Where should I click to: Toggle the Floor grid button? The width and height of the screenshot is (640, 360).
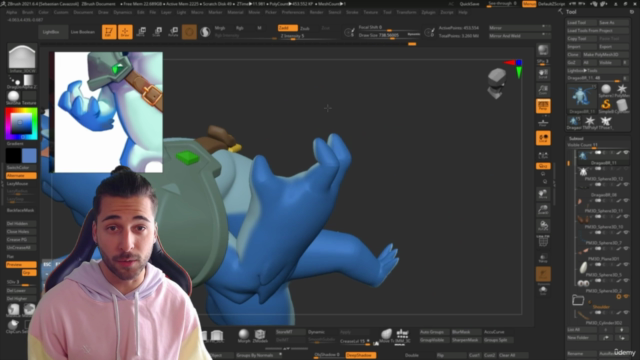click(543, 122)
